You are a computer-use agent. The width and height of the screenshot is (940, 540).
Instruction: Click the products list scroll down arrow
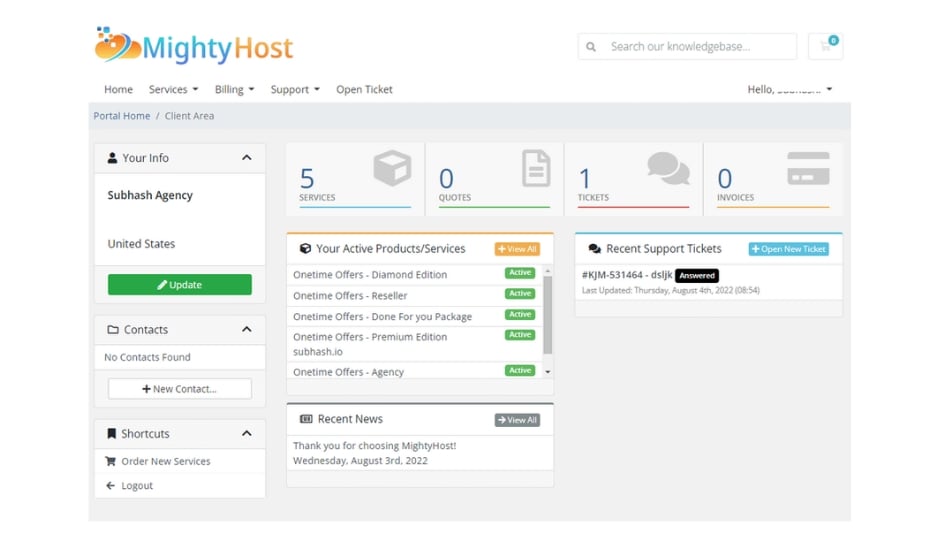pyautogui.click(x=548, y=372)
